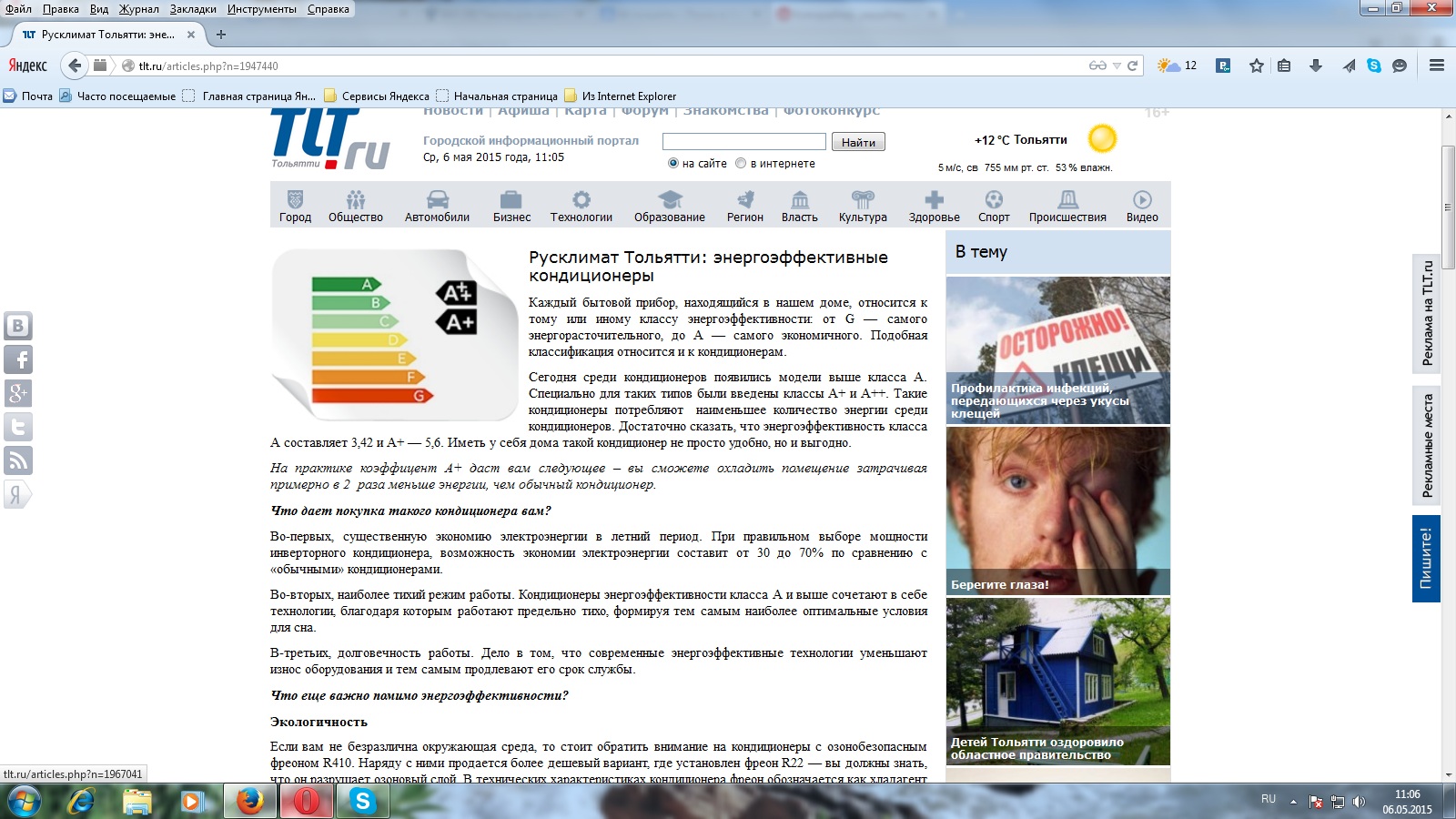Screen dimensions: 1456x819
Task: Open the Город section
Action: pyautogui.click(x=295, y=207)
